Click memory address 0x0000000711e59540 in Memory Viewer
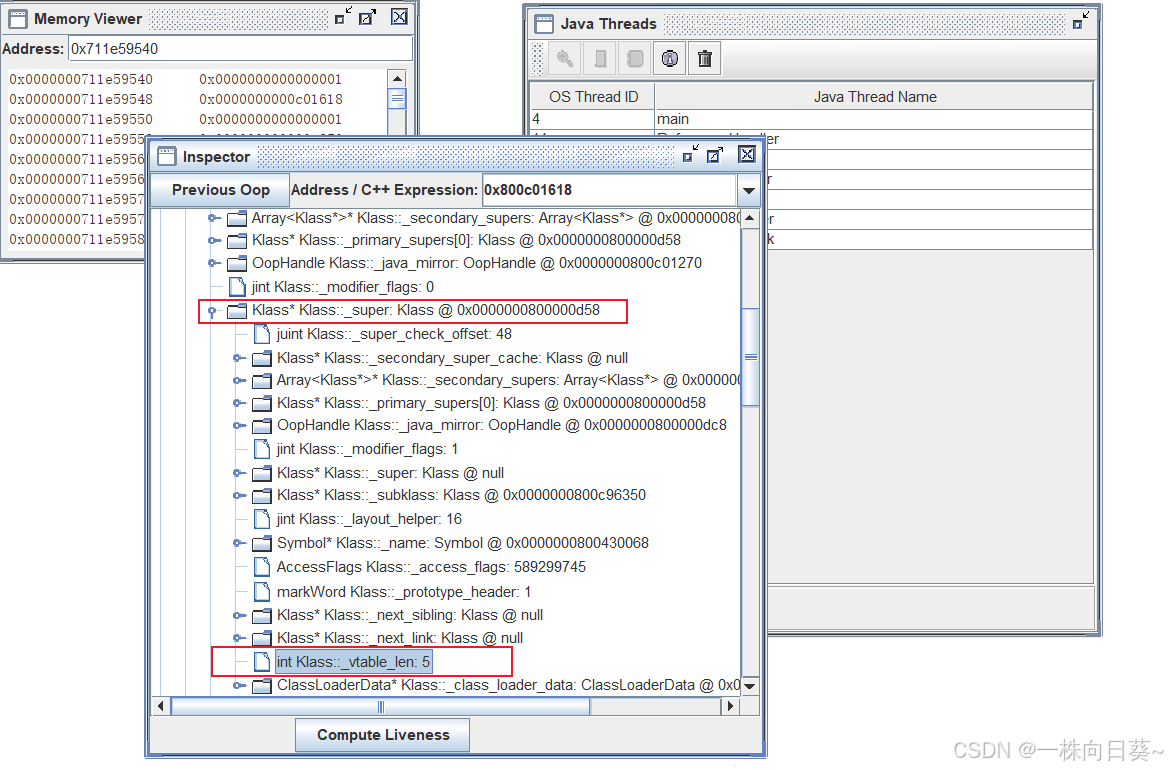Viewport: 1168px width, 770px height. point(81,79)
